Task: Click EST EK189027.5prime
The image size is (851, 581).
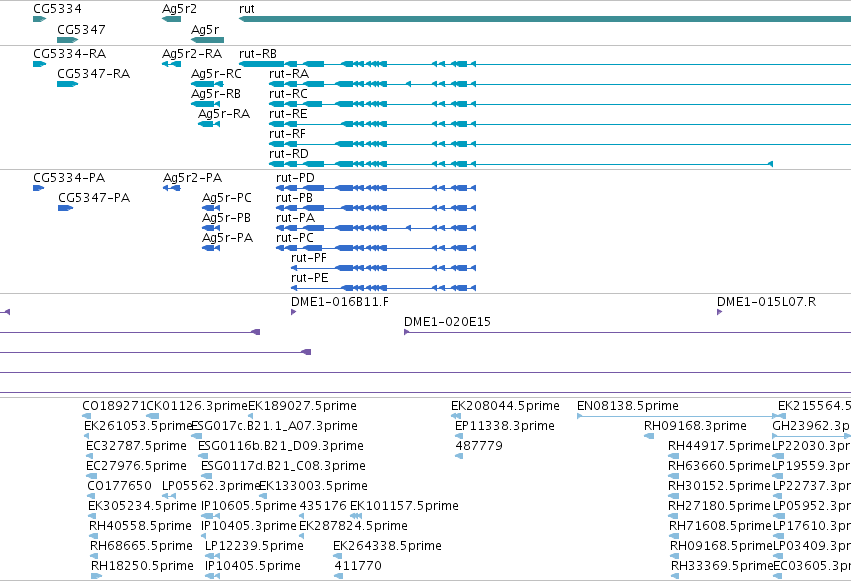Action: [x=302, y=406]
